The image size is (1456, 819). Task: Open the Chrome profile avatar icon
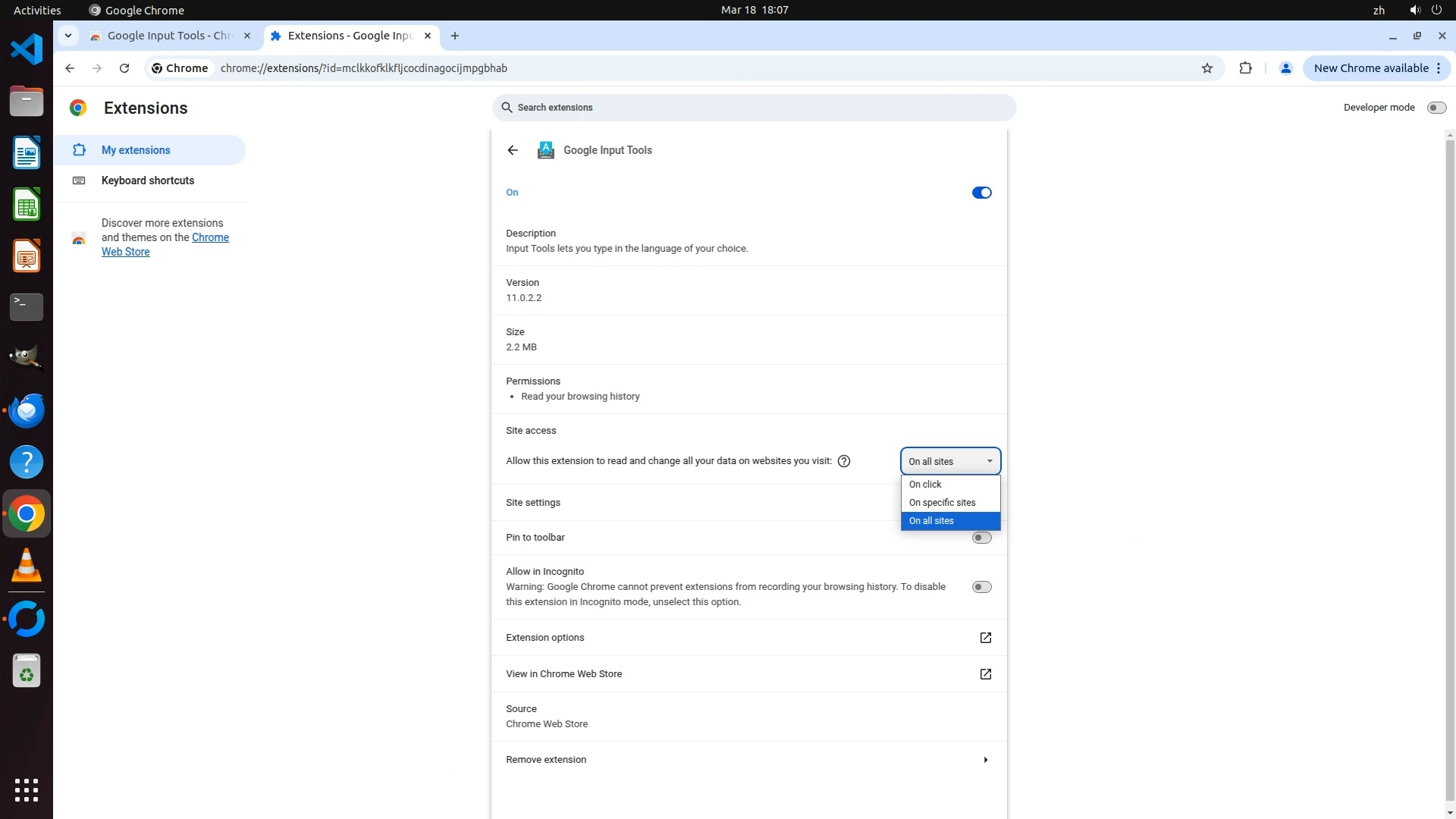[x=1285, y=68]
